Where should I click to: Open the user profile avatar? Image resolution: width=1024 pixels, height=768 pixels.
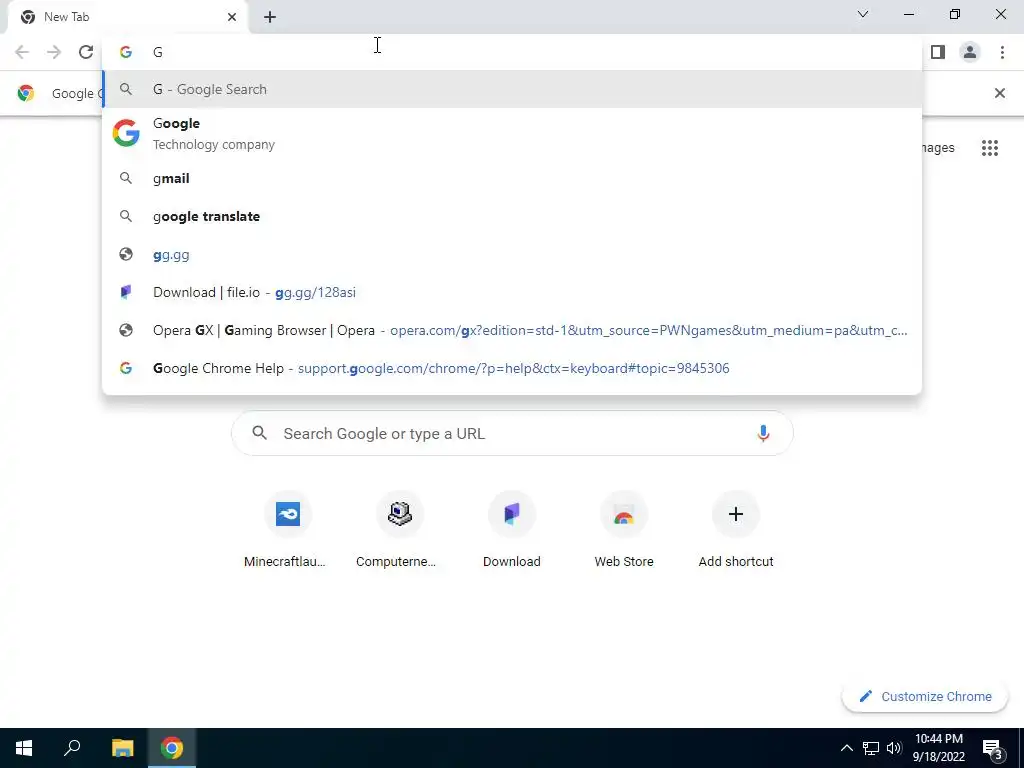(x=970, y=52)
